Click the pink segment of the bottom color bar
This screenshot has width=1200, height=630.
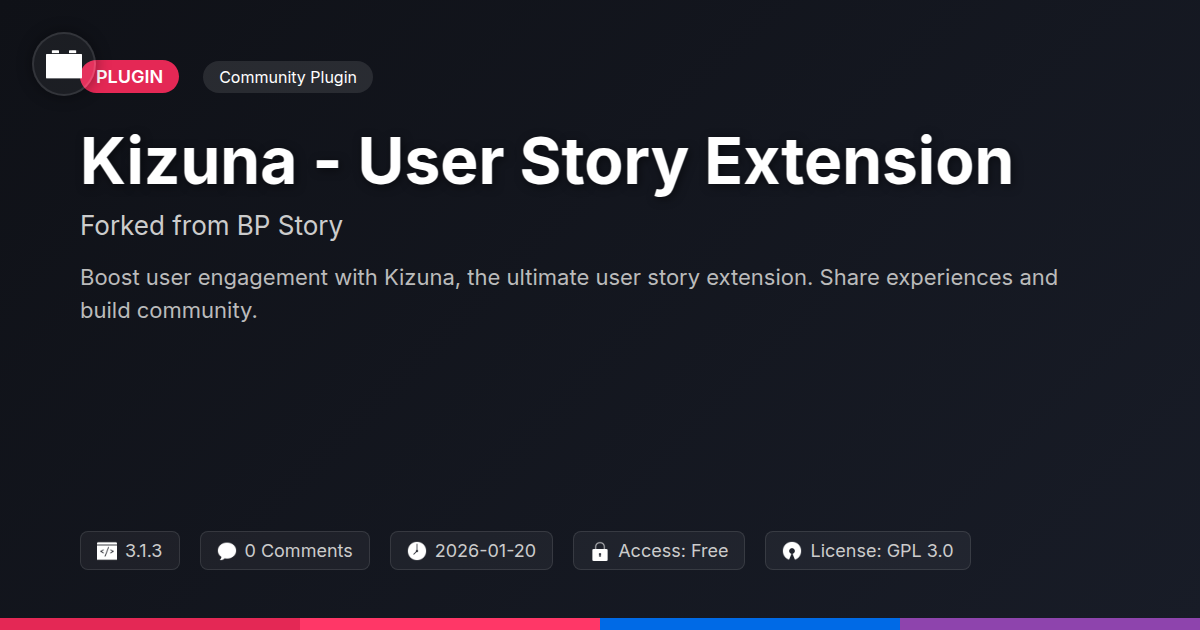(x=450, y=624)
